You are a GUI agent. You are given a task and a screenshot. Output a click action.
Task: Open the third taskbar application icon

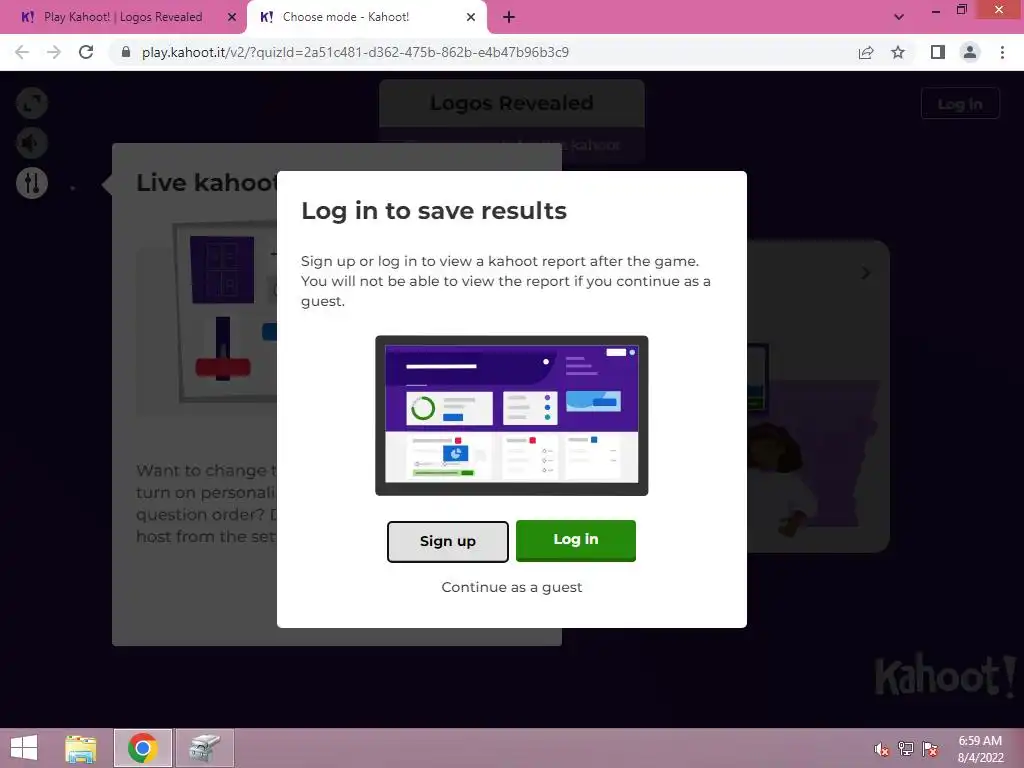pyautogui.click(x=205, y=748)
